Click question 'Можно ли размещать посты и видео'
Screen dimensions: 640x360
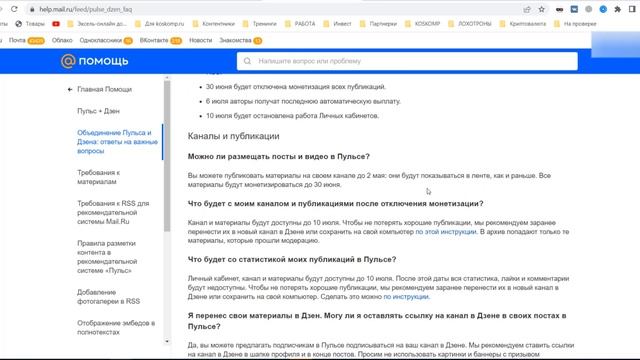click(x=278, y=156)
